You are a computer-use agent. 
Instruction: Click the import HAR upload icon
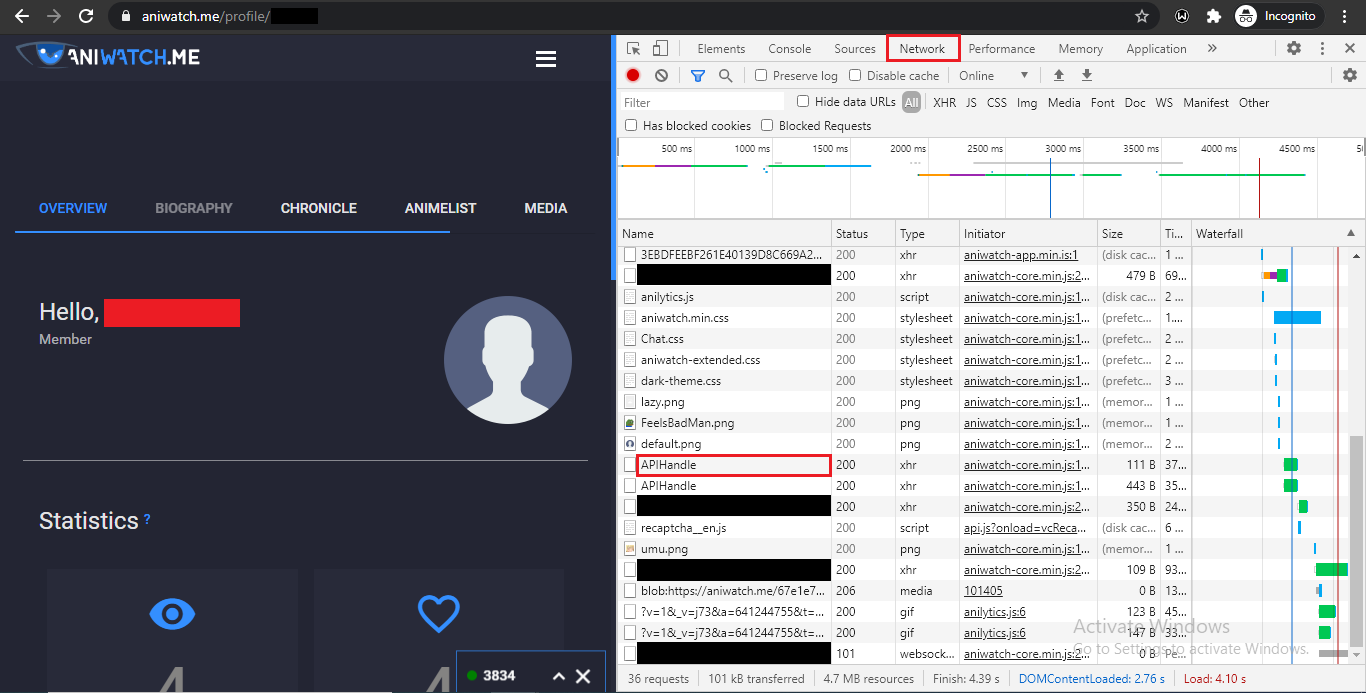point(1059,75)
